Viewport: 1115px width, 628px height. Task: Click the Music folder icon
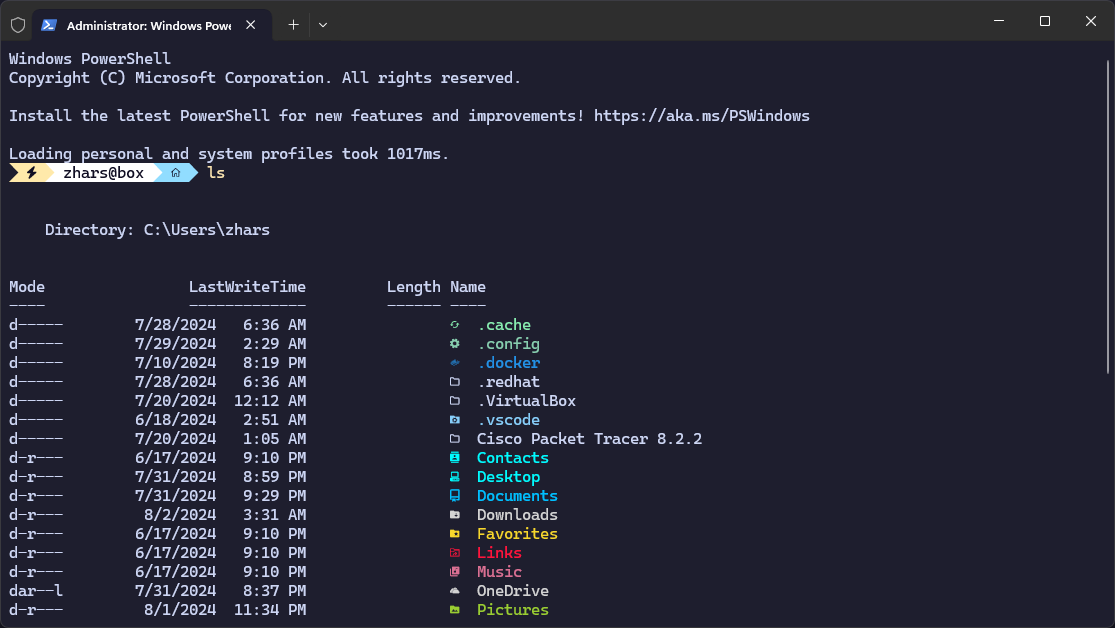coord(455,572)
